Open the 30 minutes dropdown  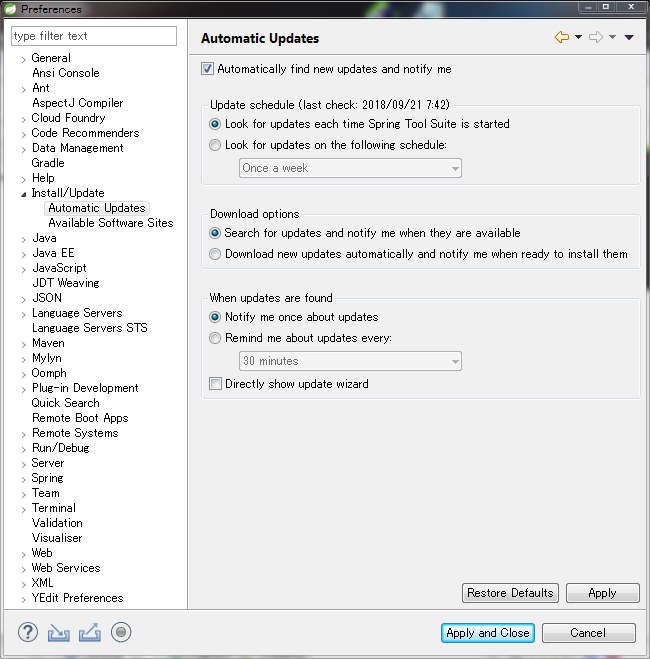(x=350, y=361)
